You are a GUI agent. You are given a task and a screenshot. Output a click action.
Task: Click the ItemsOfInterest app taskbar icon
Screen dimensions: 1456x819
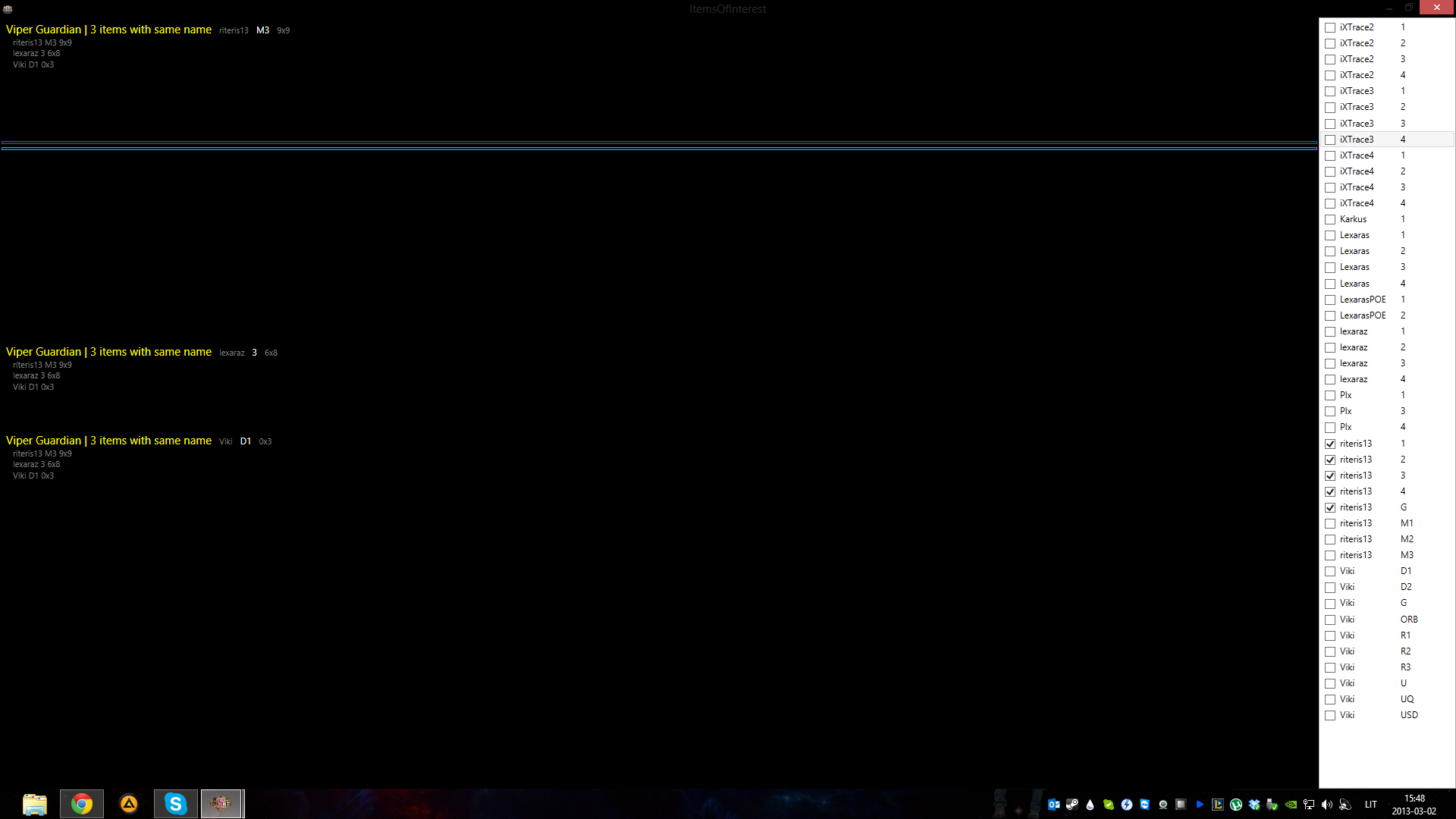coord(221,804)
